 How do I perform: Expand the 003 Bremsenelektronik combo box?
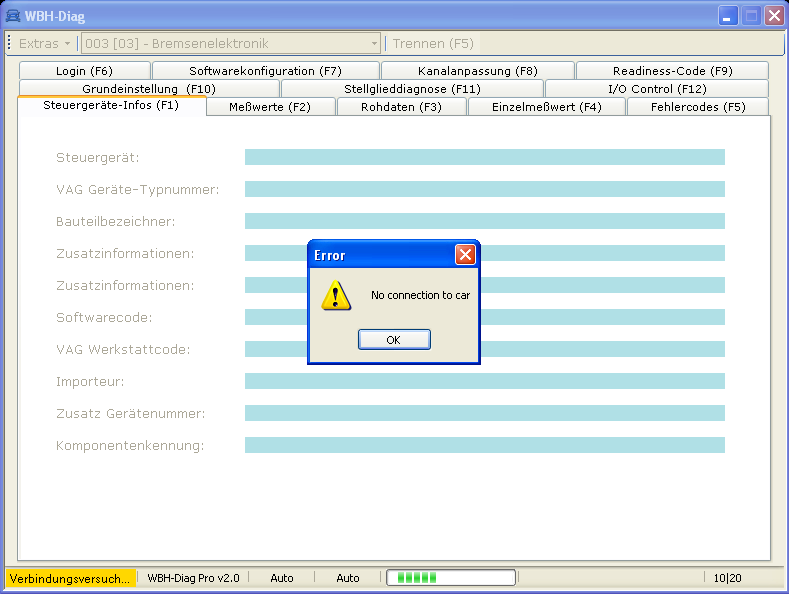click(374, 44)
